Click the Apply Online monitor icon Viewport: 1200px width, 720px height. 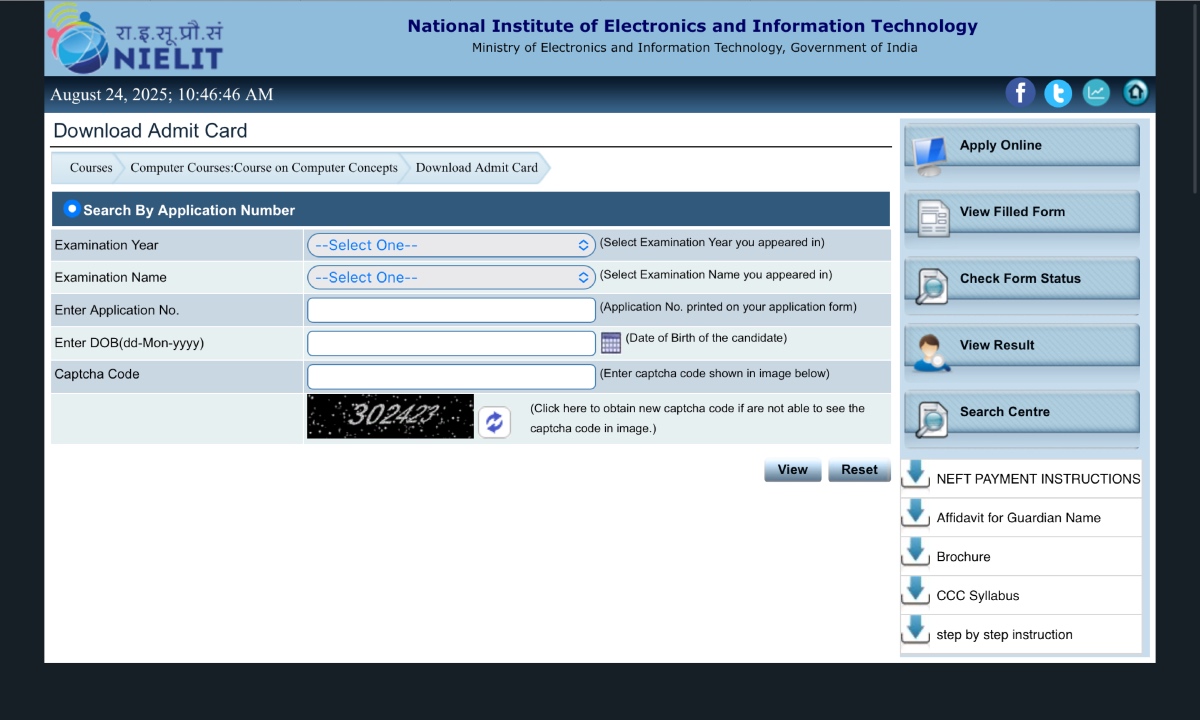coord(928,155)
